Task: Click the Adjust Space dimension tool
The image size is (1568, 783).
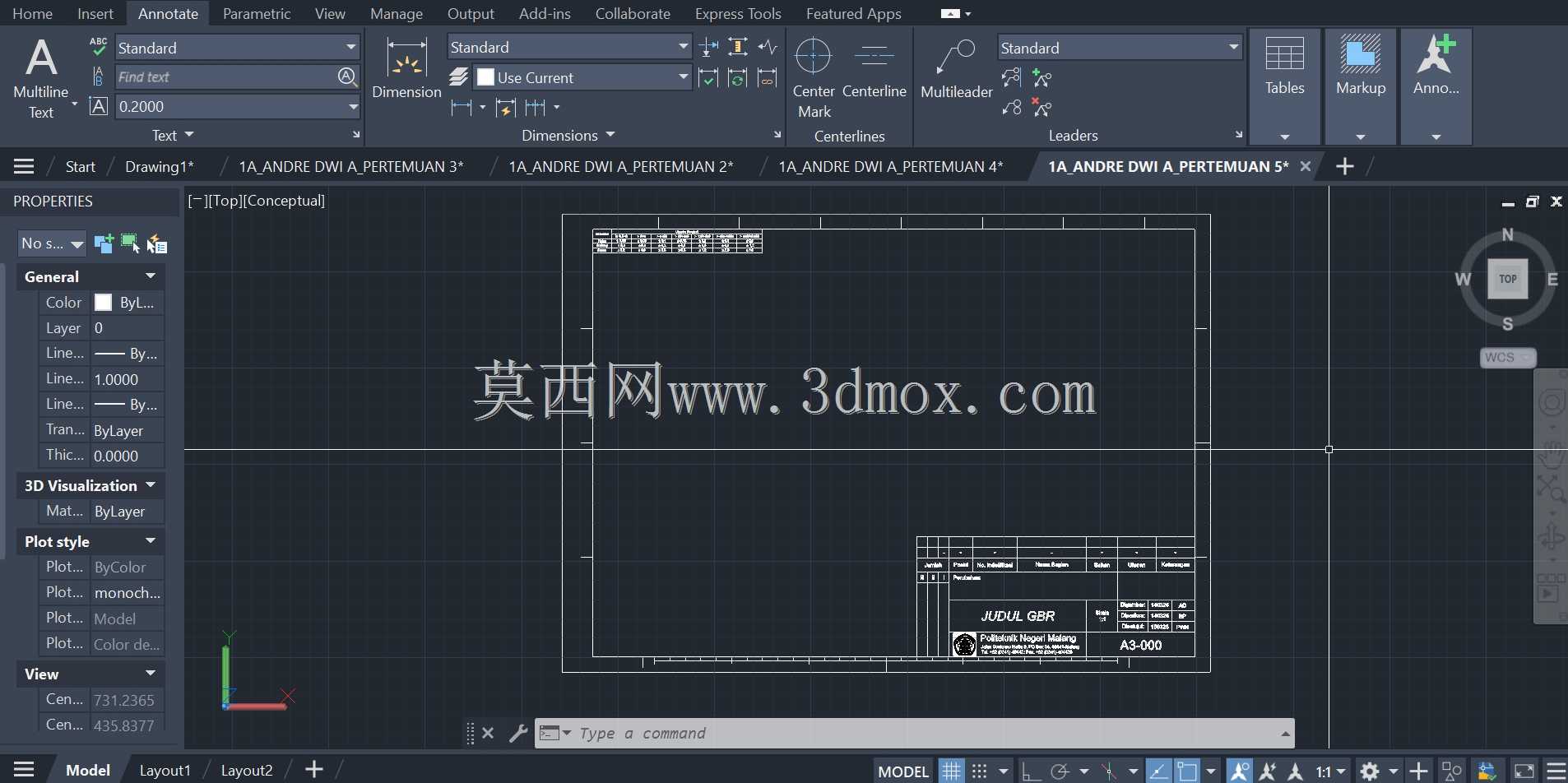Action: (738, 47)
